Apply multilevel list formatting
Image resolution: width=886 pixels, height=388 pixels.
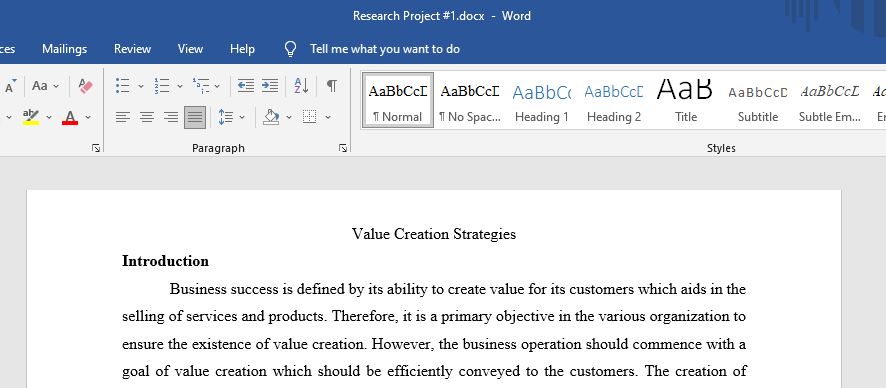coord(201,86)
